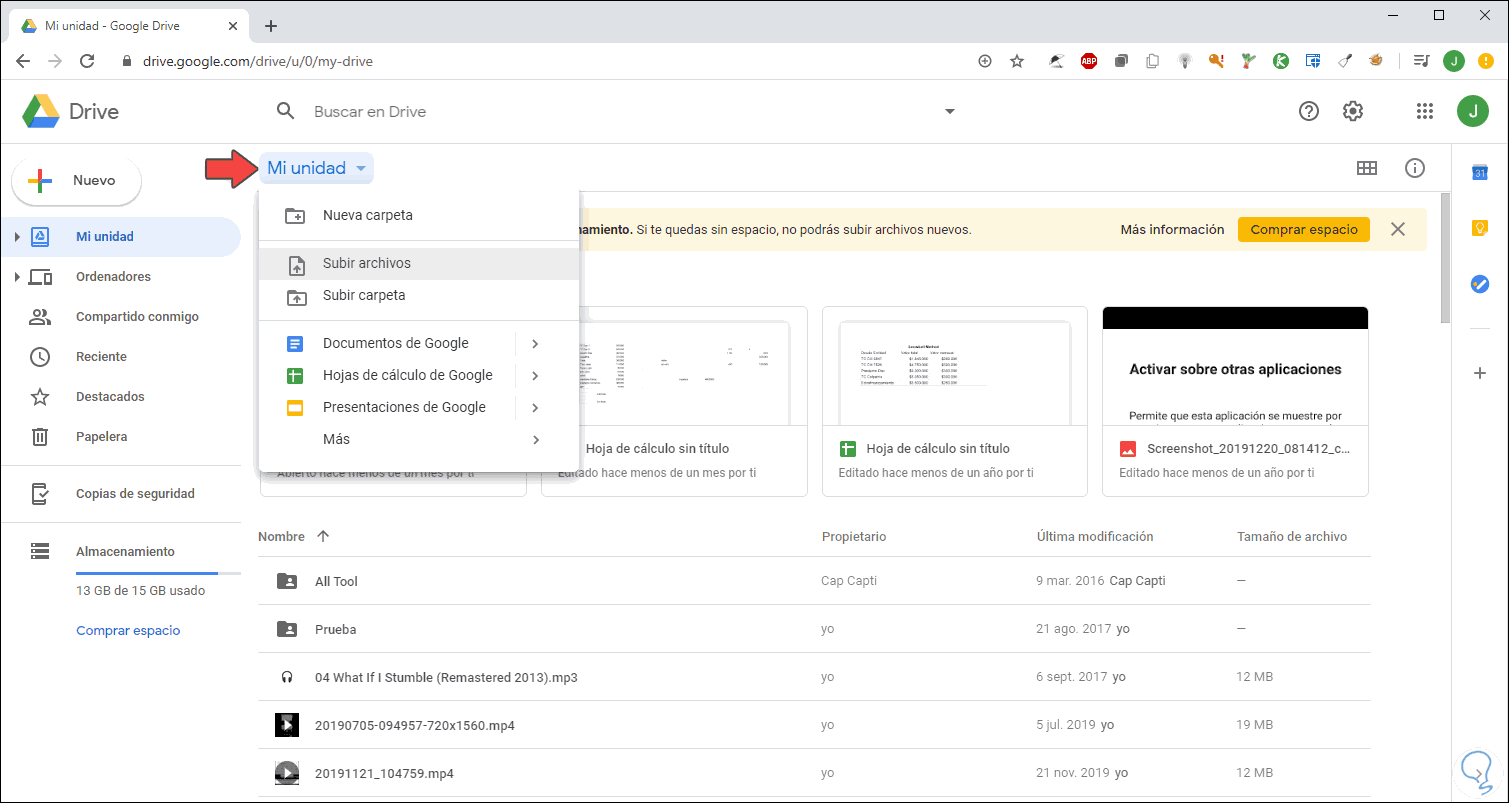Choose Subir archivos
Image resolution: width=1509 pixels, height=803 pixels.
click(419, 263)
